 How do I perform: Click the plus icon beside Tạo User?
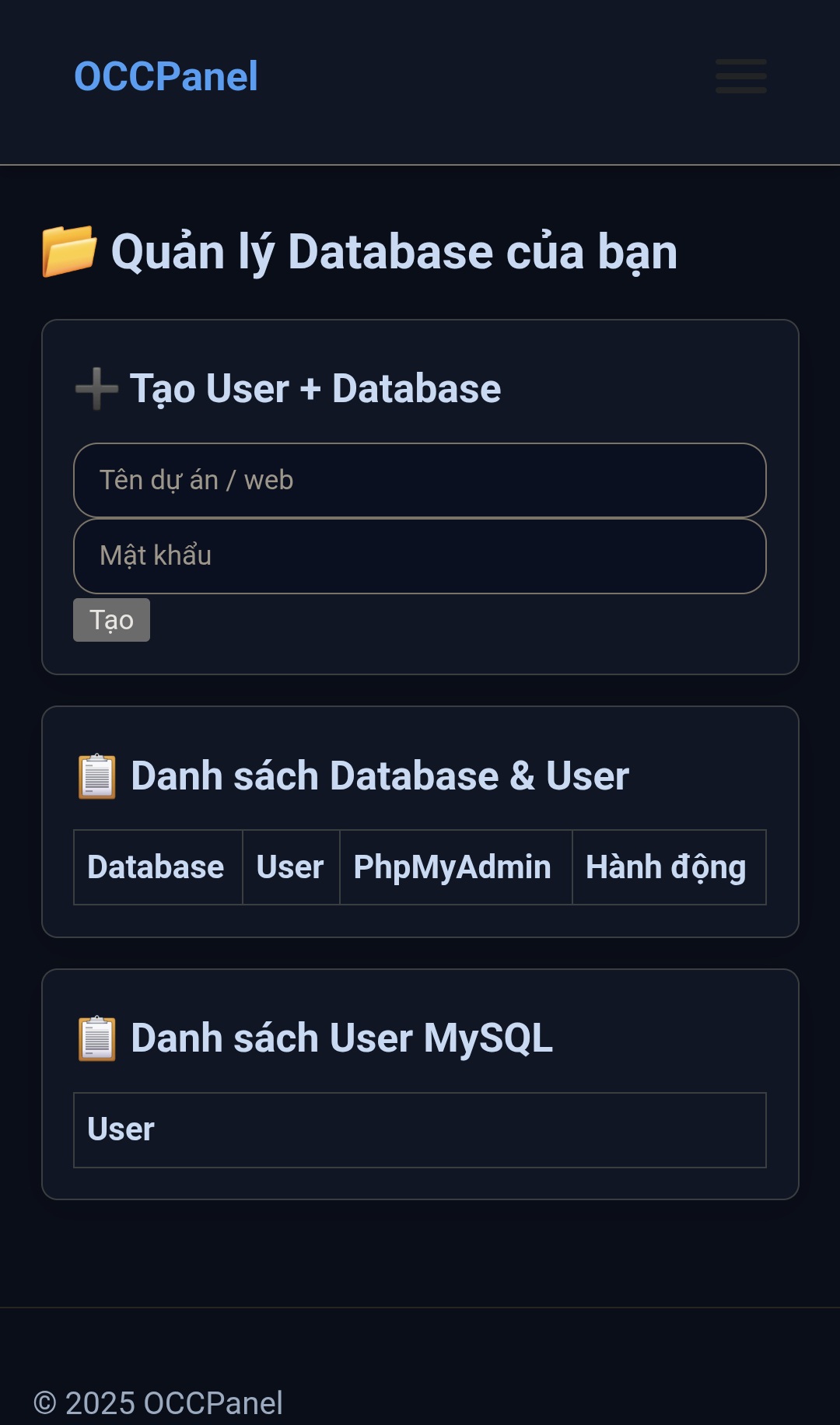(x=96, y=388)
